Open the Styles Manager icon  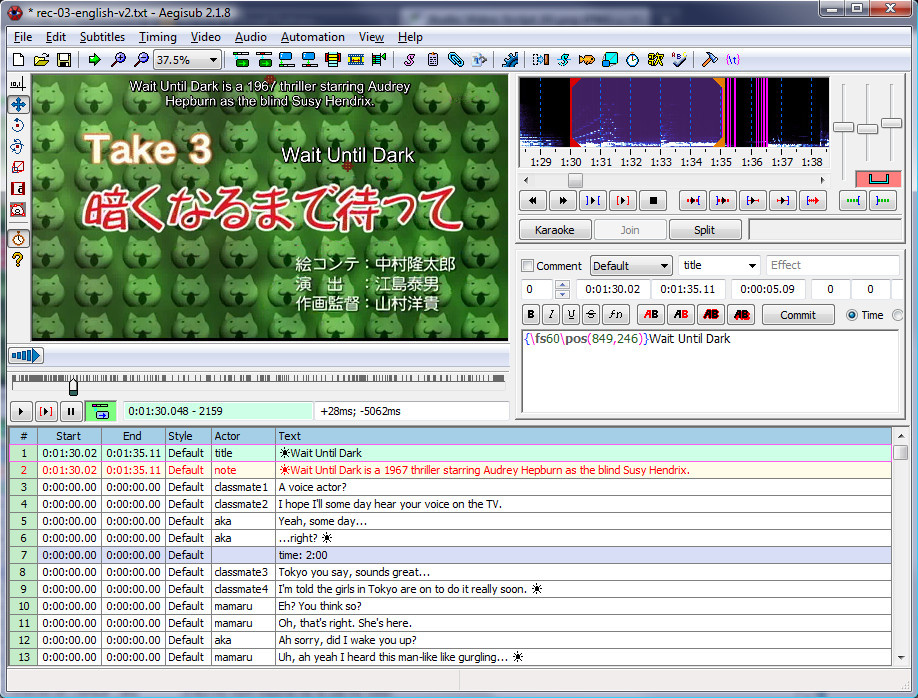click(410, 60)
